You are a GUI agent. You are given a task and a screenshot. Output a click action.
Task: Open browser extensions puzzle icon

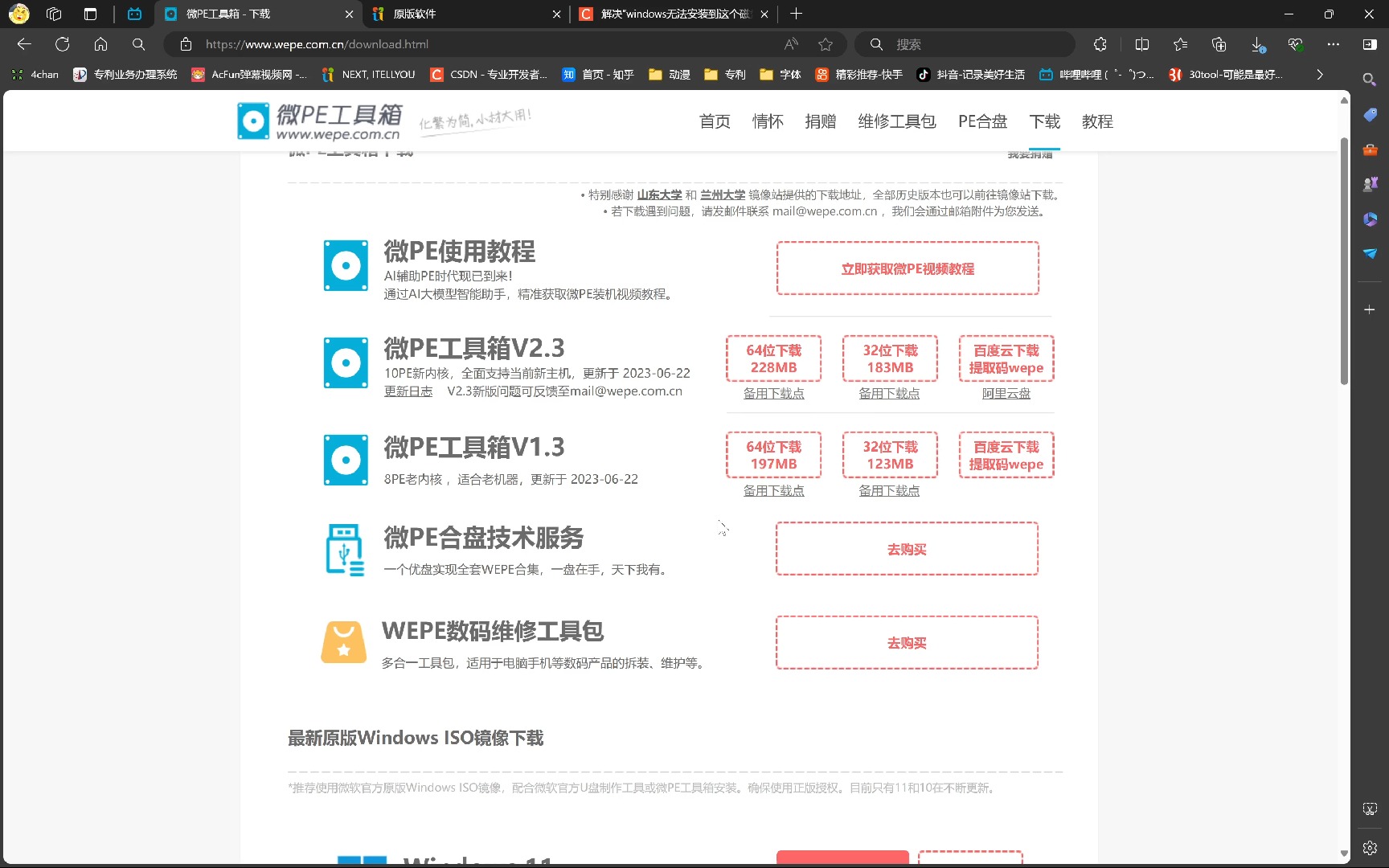[1100, 44]
